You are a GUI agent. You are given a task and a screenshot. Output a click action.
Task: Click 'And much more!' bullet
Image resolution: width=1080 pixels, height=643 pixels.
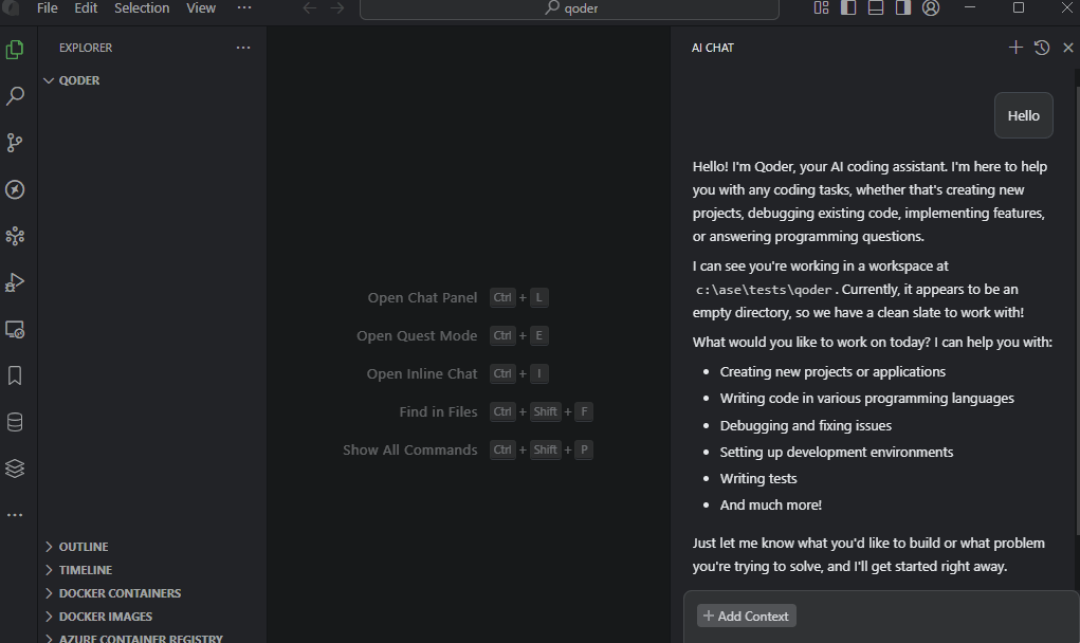click(x=771, y=505)
